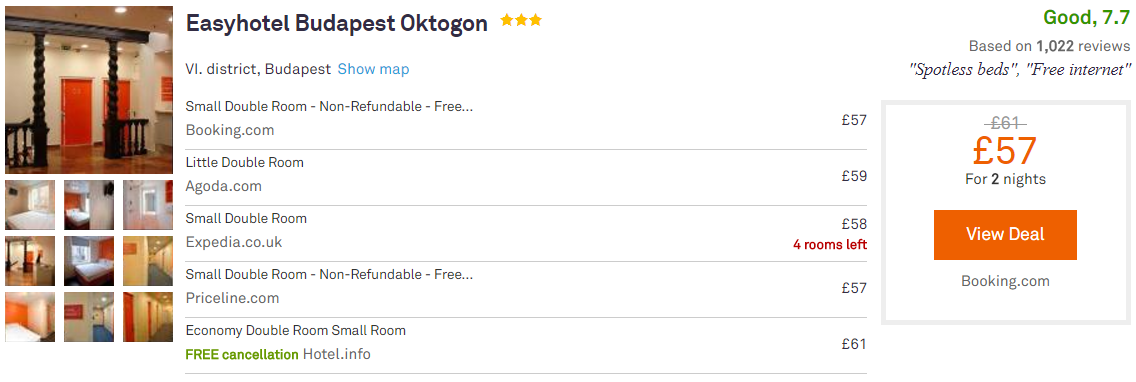
Task: Click the Good, 7.7 rating score
Action: [1087, 17]
